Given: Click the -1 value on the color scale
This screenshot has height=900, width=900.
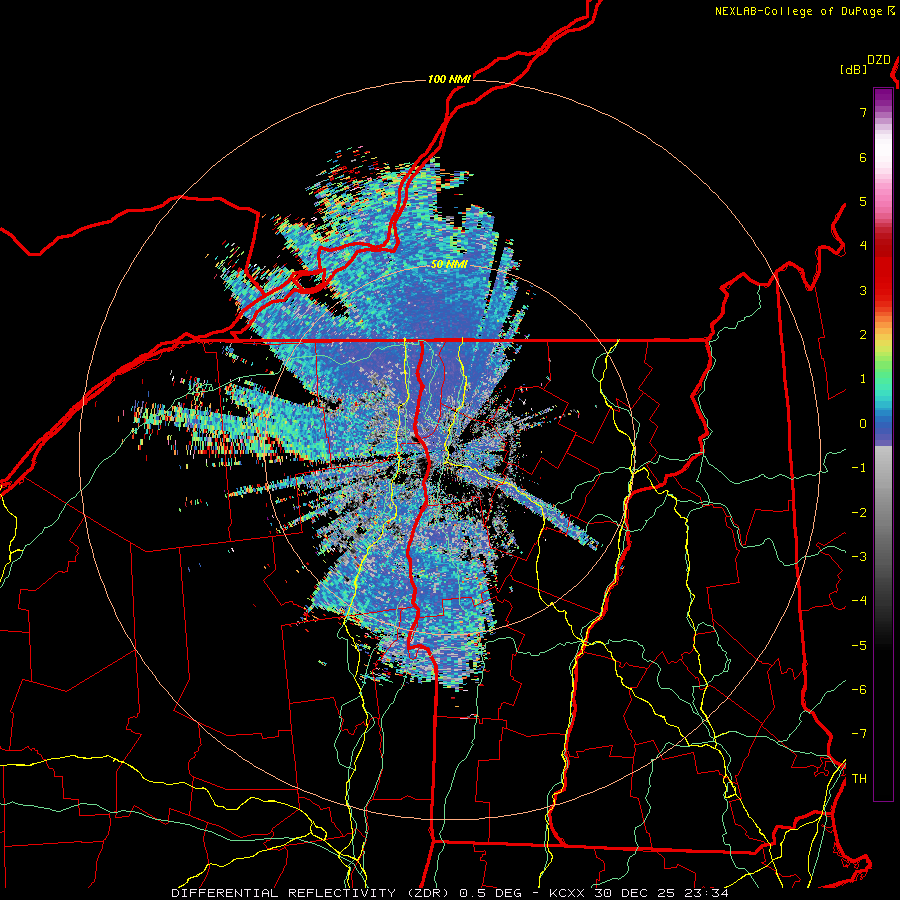Looking at the screenshot, I should click(859, 468).
